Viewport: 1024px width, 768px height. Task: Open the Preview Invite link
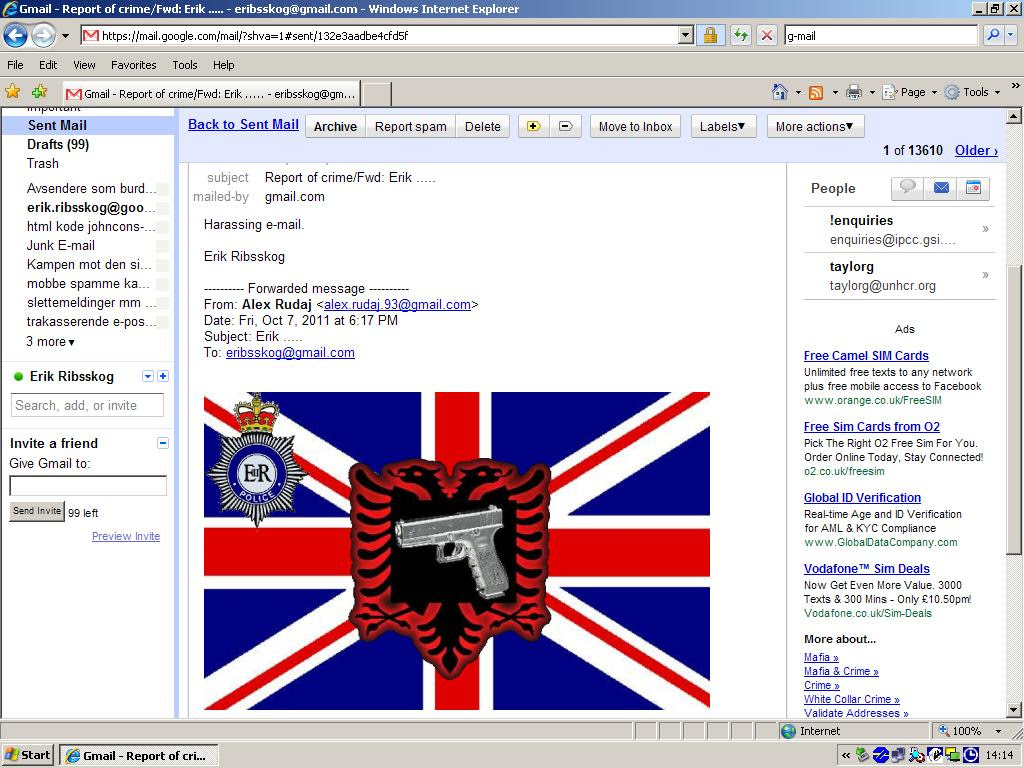pos(126,536)
